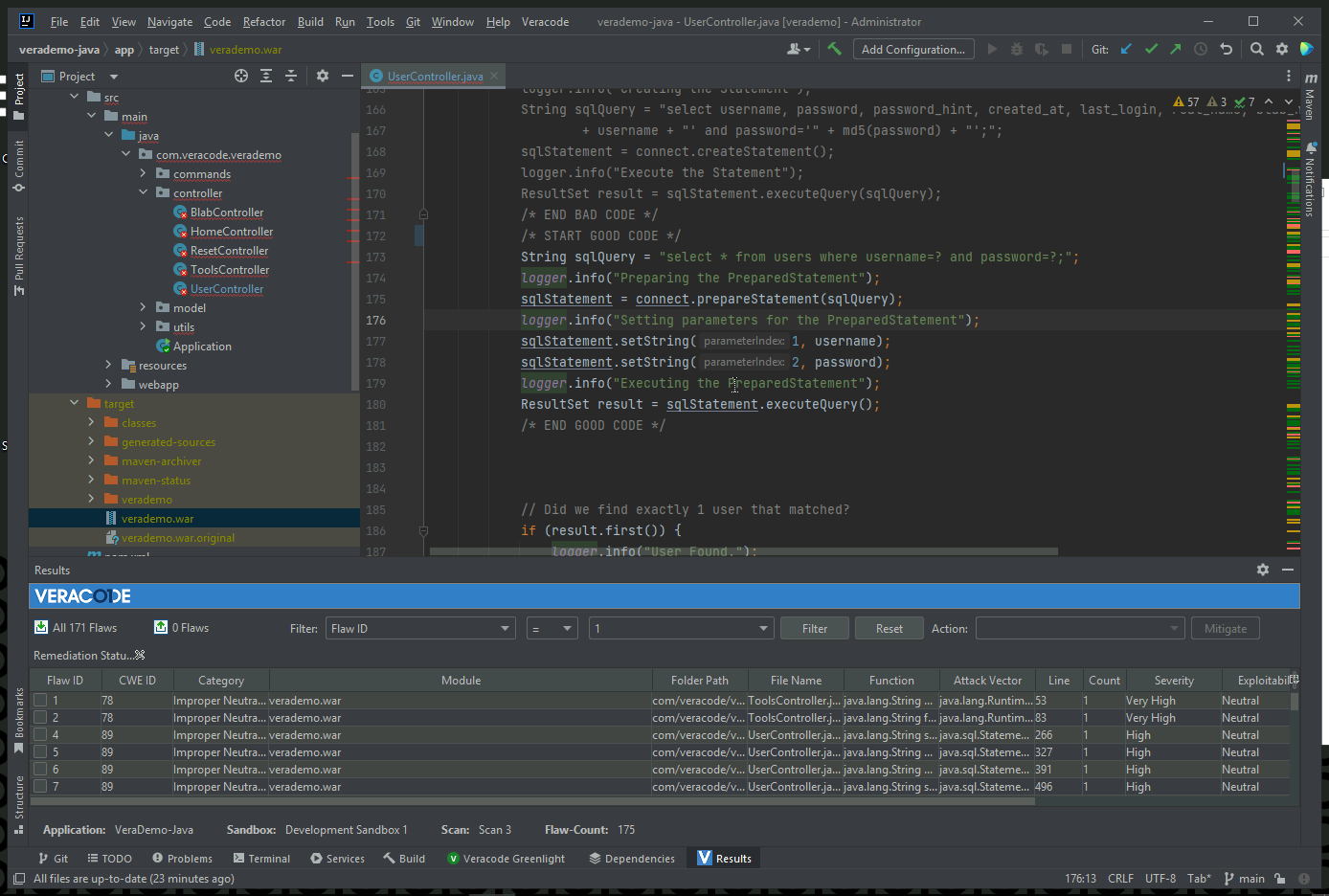Open the Navigate menu
The height and width of the screenshot is (896, 1329).
pyautogui.click(x=169, y=22)
